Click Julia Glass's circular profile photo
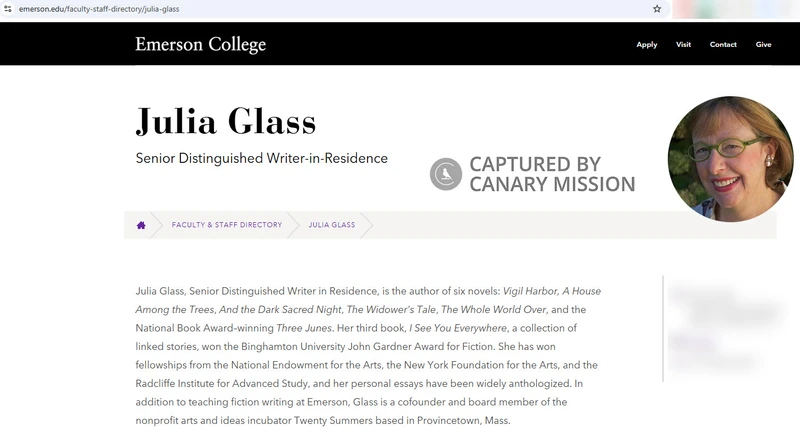This screenshot has height=431, width=800. click(x=731, y=159)
